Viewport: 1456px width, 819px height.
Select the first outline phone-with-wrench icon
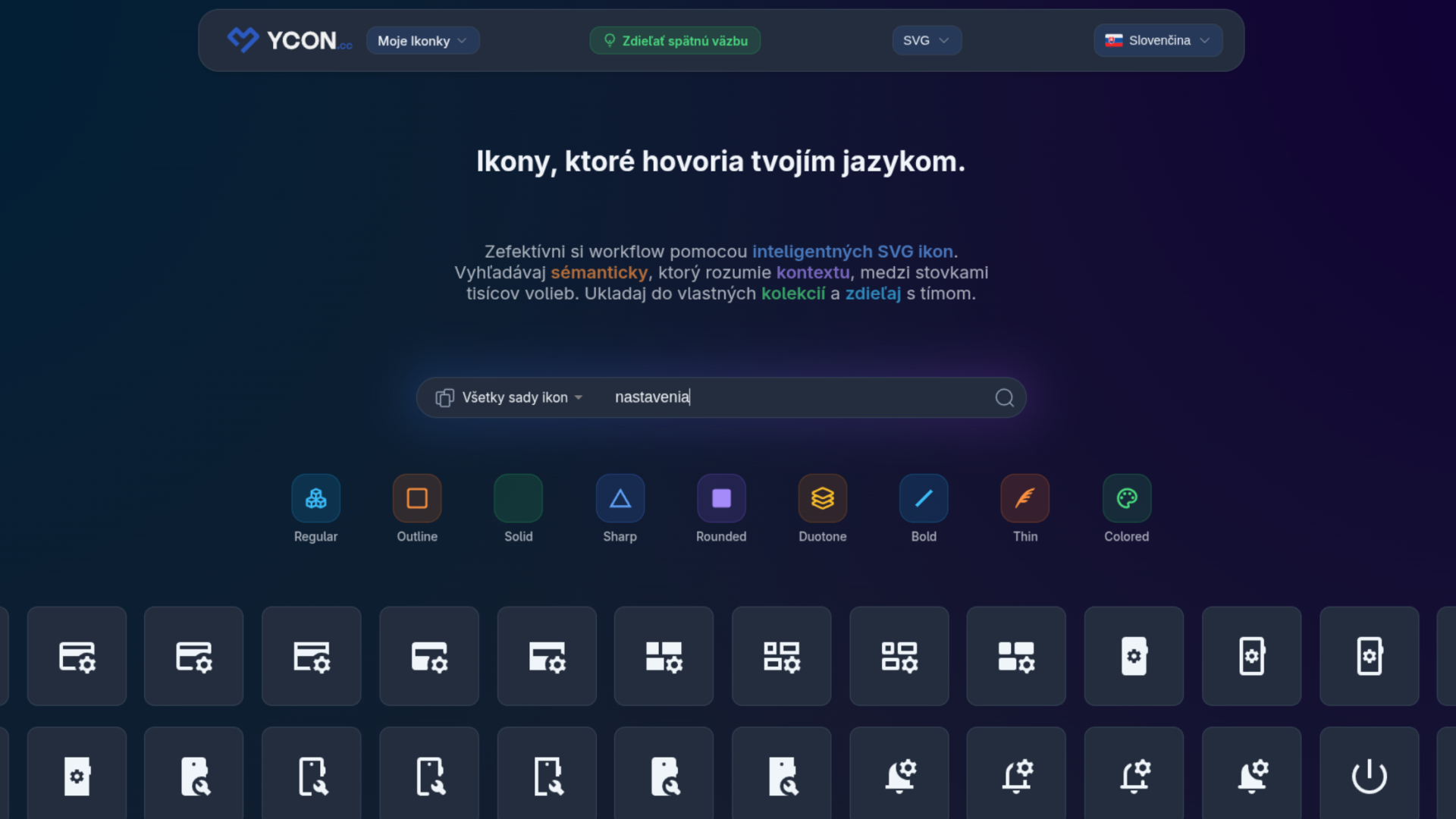[x=312, y=776]
